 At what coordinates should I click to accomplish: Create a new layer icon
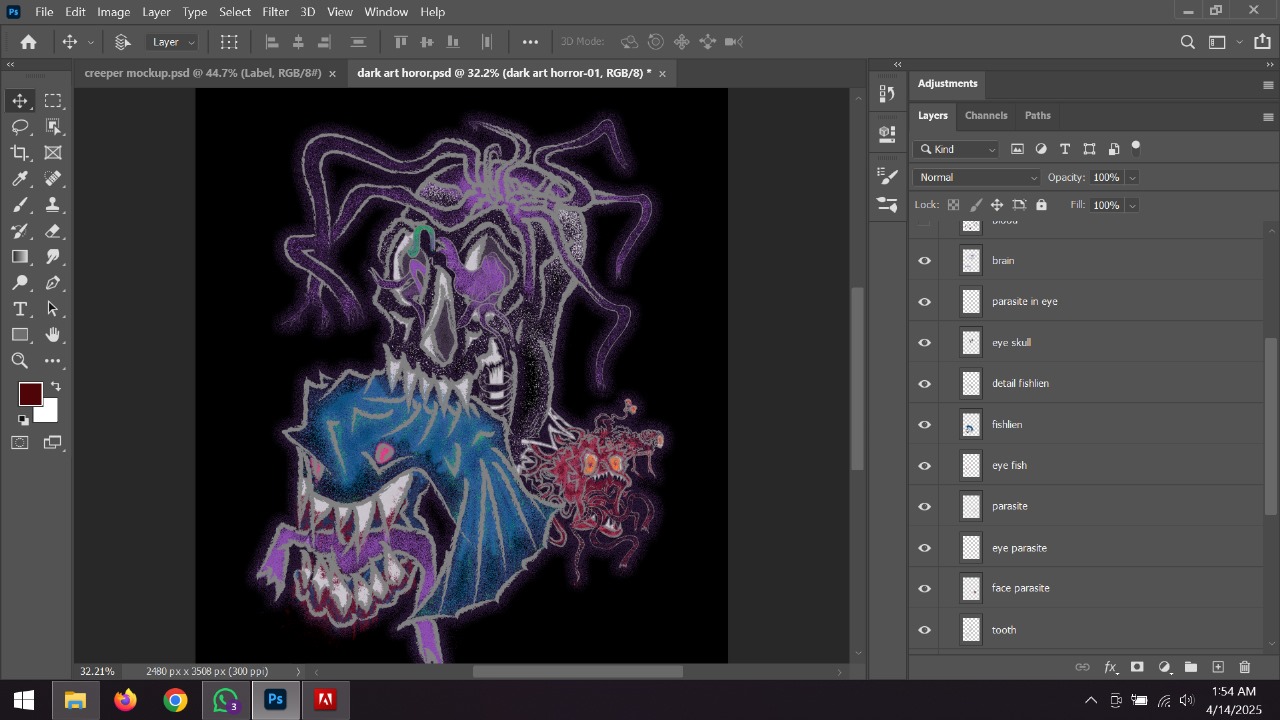pyautogui.click(x=1218, y=667)
